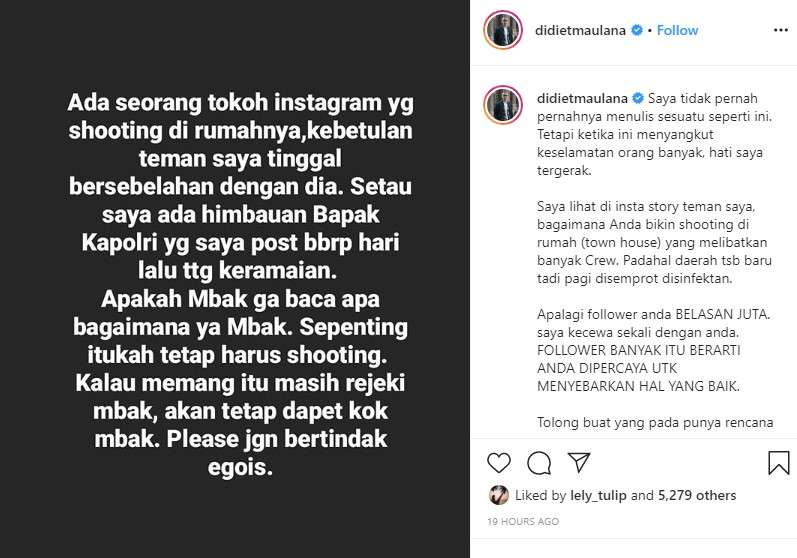Open comments via the speech bubble icon
Screen dimensions: 797x558
point(539,462)
